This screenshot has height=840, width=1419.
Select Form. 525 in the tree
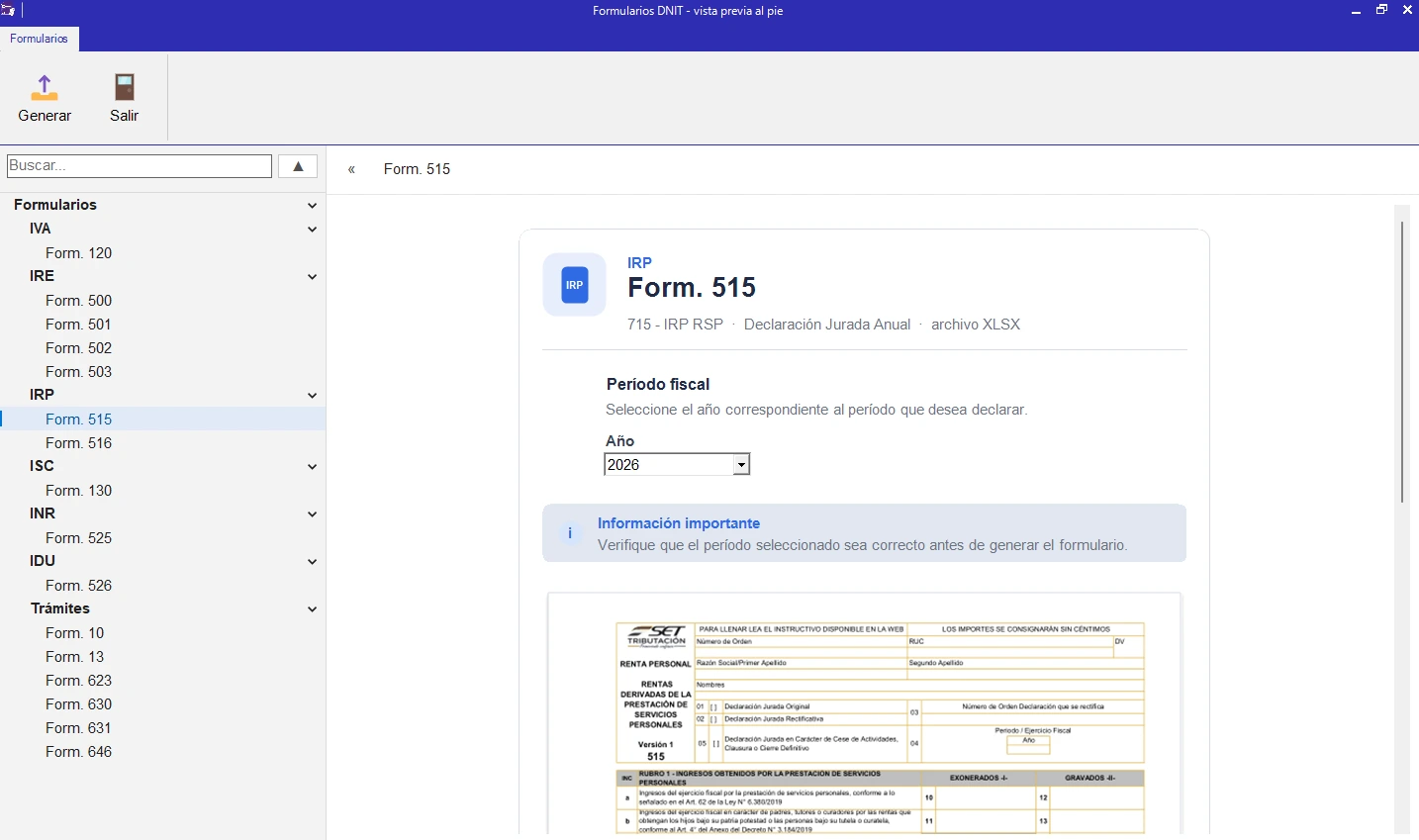click(78, 538)
